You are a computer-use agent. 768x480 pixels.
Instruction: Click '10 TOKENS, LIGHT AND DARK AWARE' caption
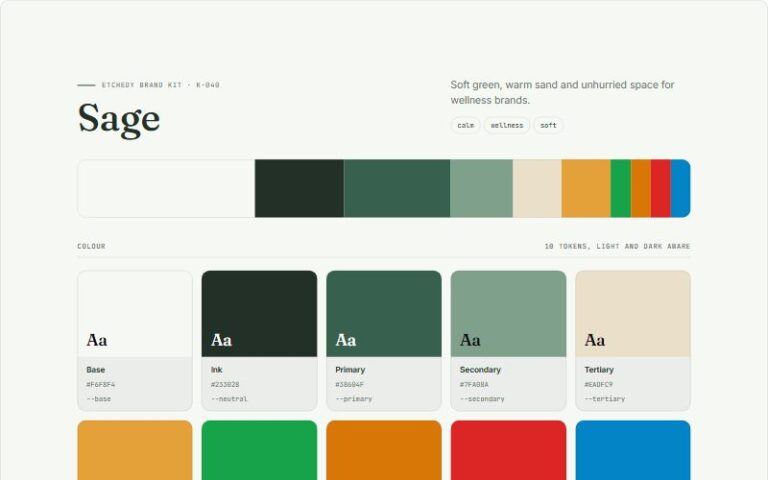coord(617,246)
